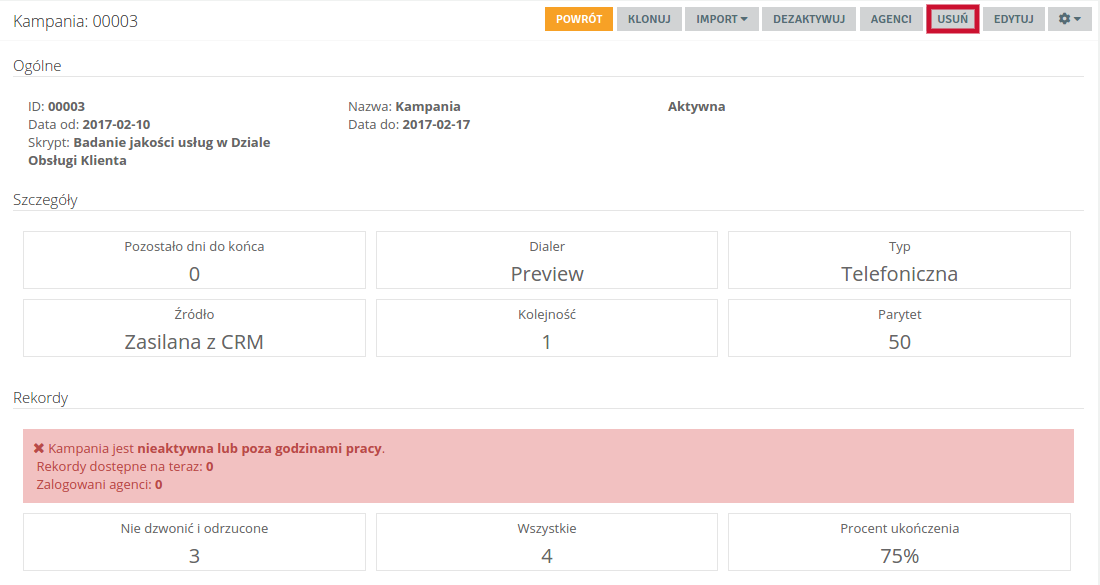This screenshot has height=585, width=1100.
Task: Click the red X warning icon
Action: 39,448
